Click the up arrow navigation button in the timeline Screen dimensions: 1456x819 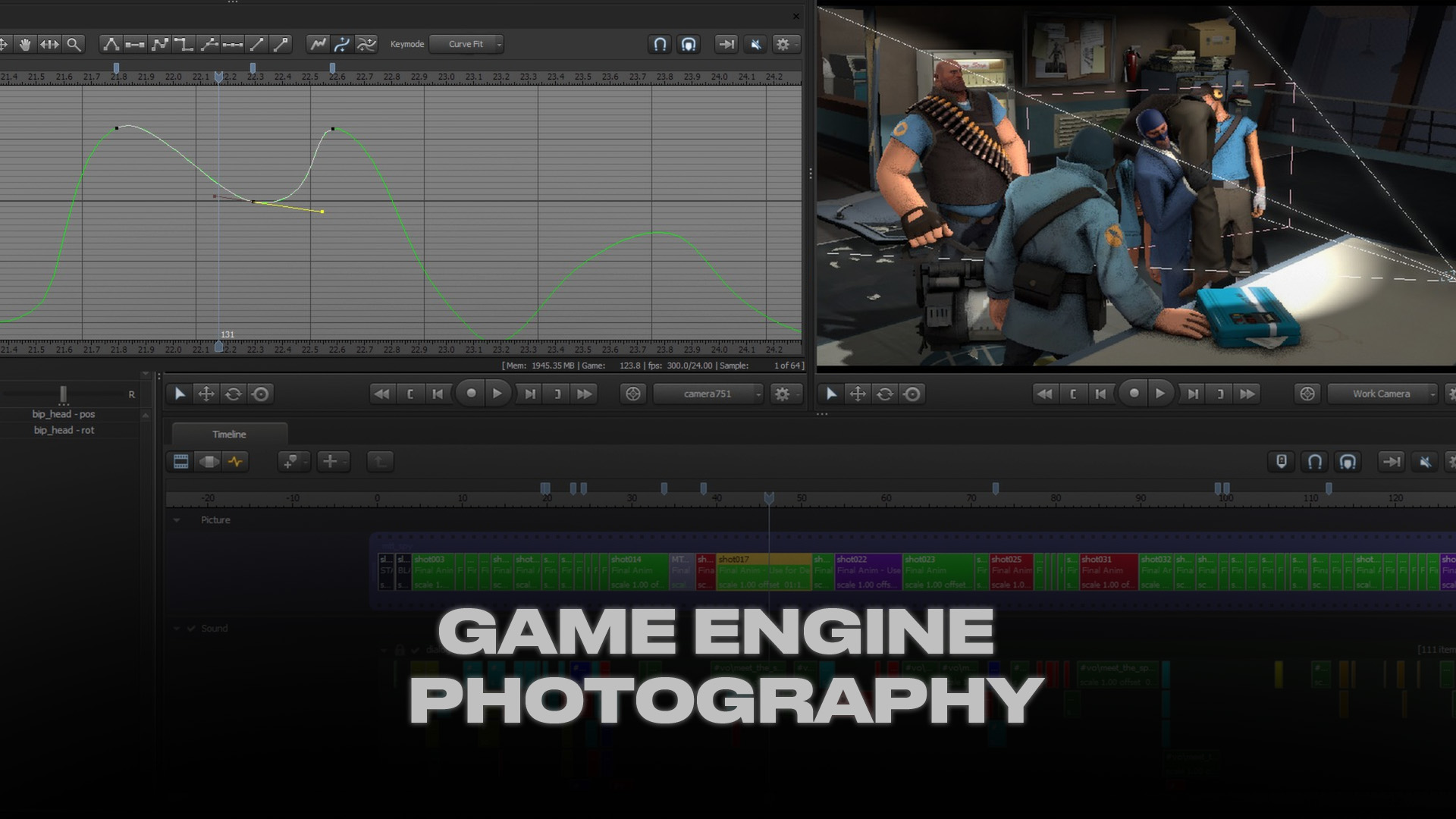(380, 462)
